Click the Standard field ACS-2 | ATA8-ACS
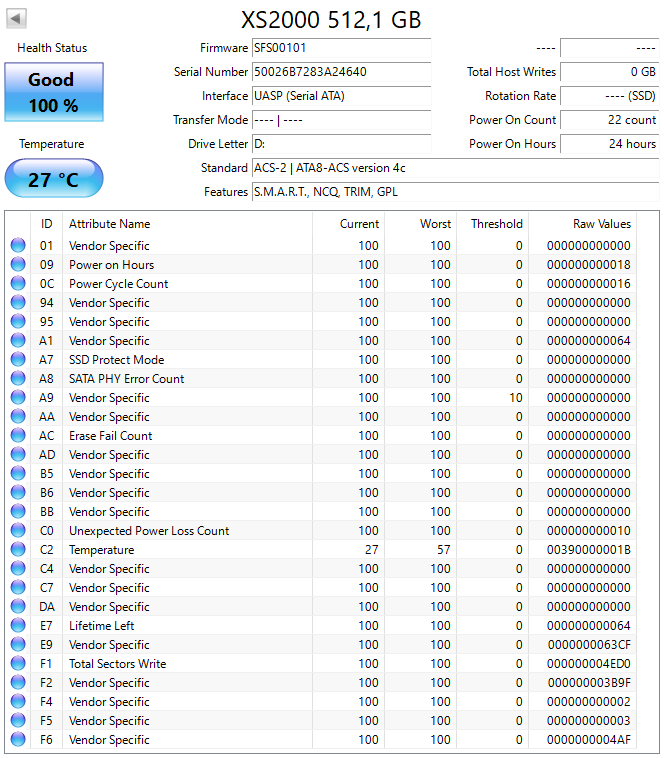665x758 pixels. coord(455,168)
